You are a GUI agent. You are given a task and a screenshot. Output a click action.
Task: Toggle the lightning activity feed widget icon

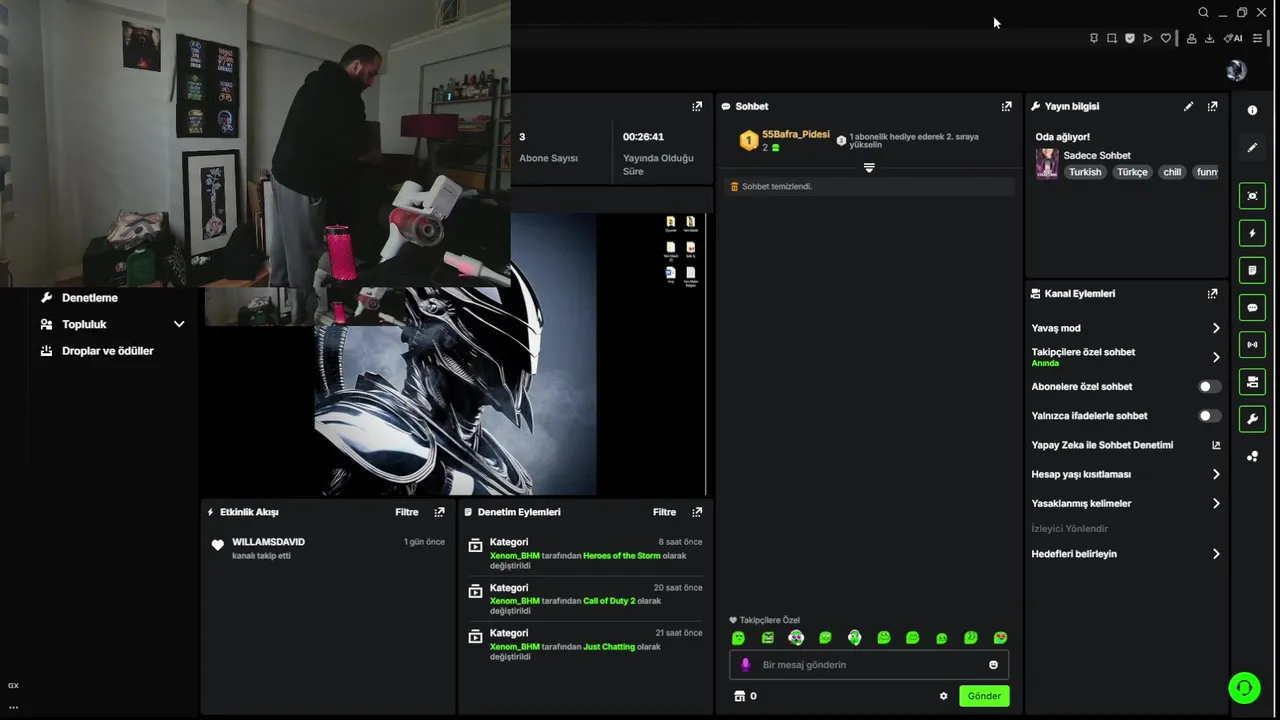point(1252,233)
